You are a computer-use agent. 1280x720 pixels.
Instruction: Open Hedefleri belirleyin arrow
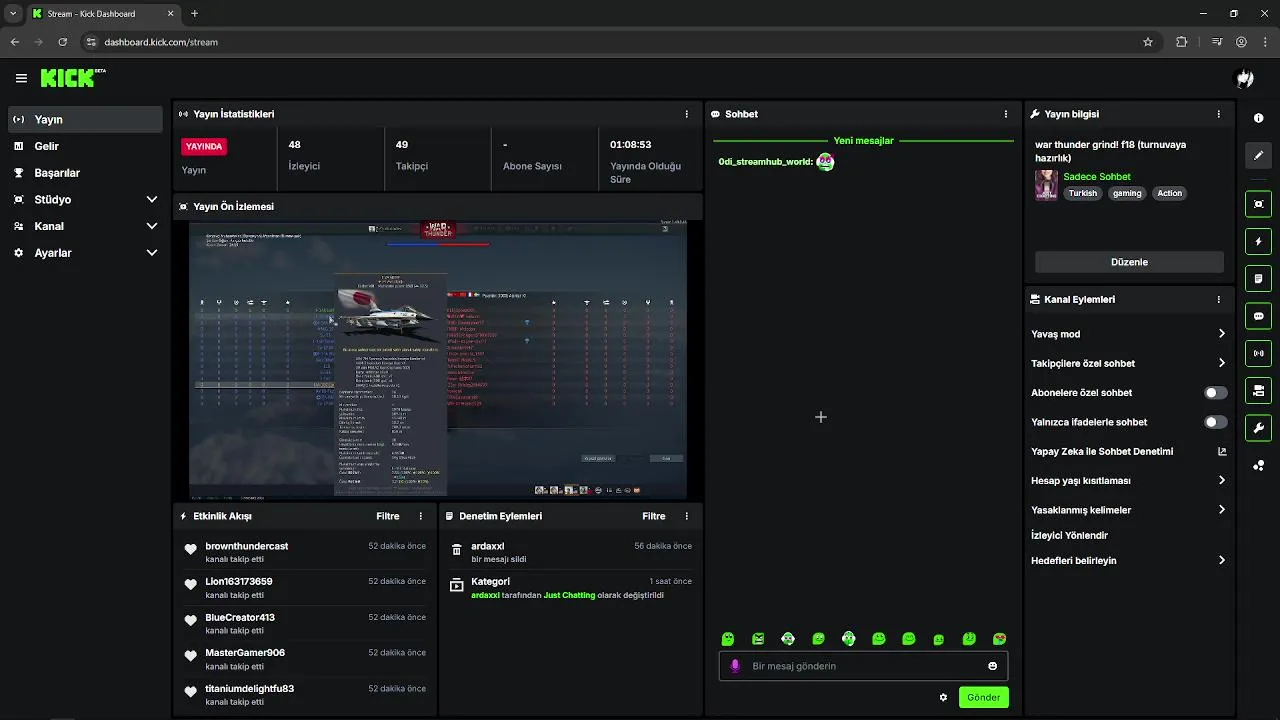point(1221,561)
